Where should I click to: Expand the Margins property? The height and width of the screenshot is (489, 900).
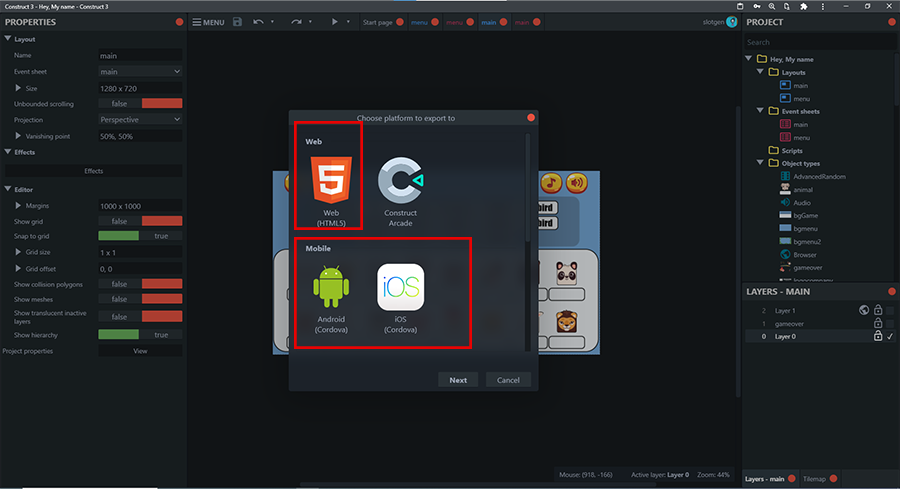pyautogui.click(x=18, y=205)
